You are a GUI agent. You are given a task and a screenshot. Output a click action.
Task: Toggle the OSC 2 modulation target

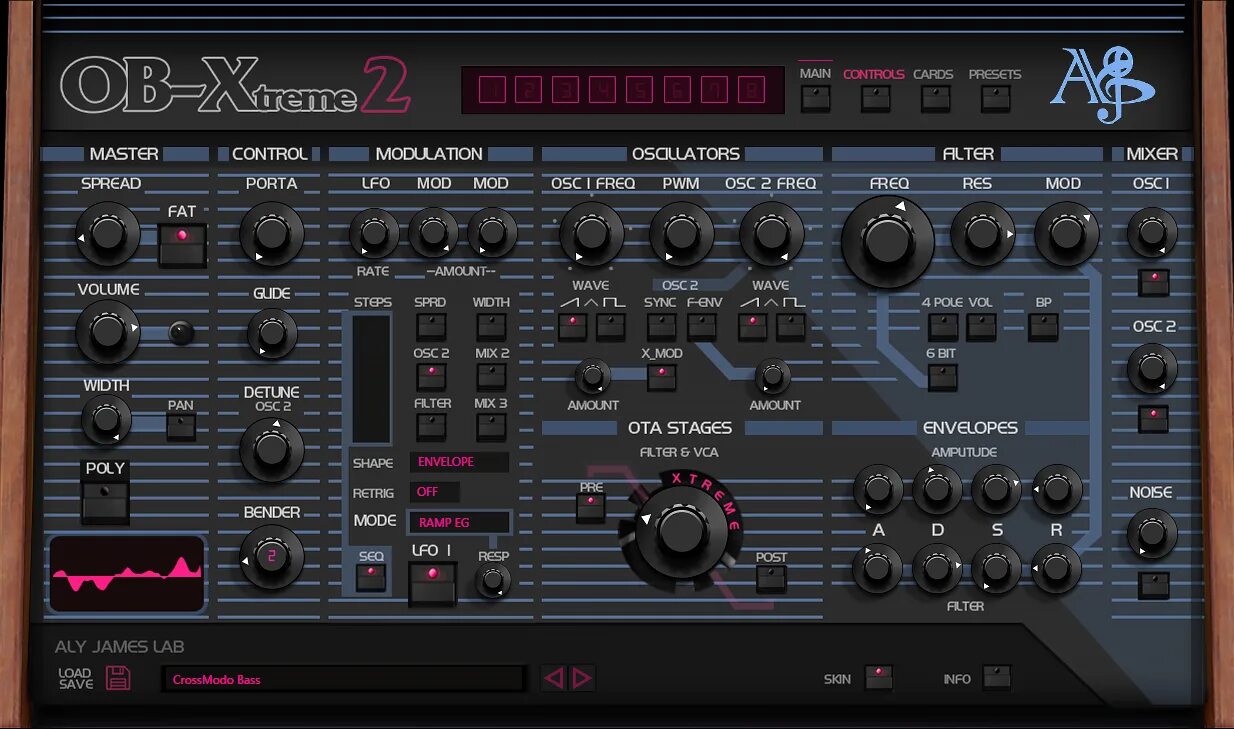(431, 376)
